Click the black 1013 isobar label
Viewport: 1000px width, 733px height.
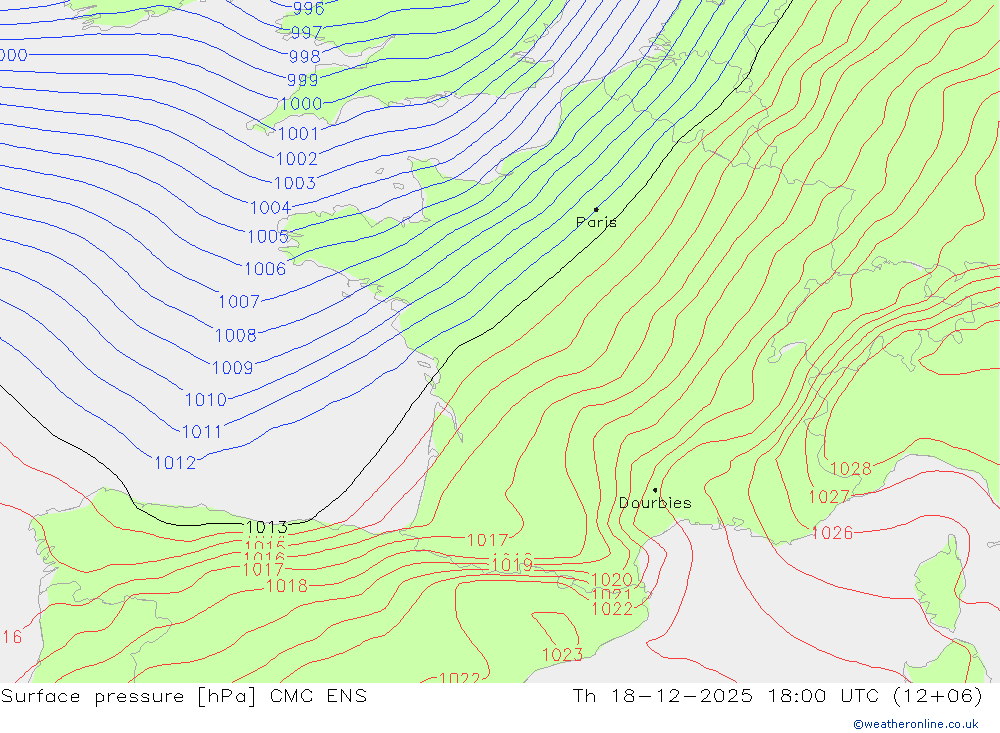(267, 528)
